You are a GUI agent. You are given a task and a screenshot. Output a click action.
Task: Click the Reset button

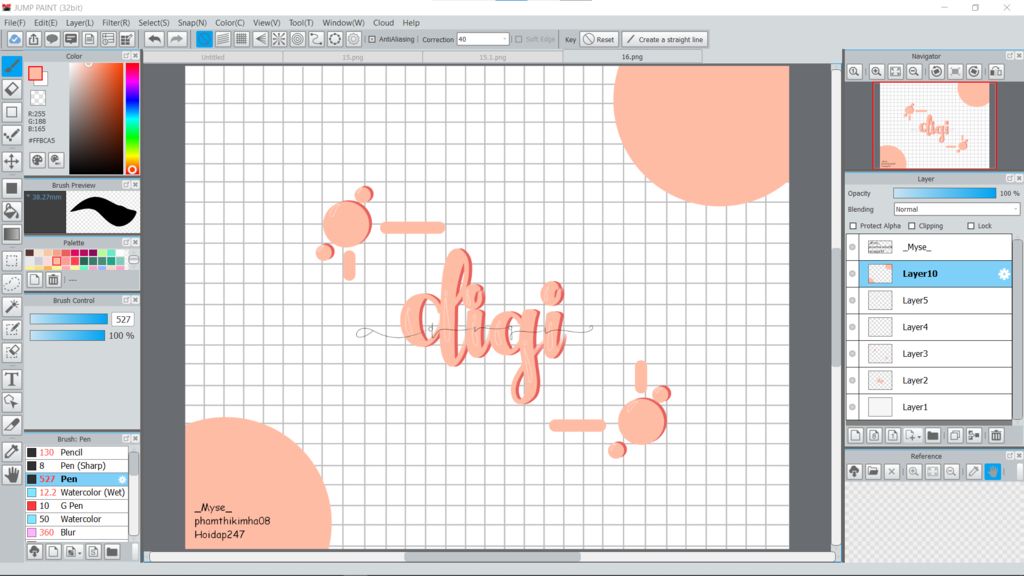point(599,39)
